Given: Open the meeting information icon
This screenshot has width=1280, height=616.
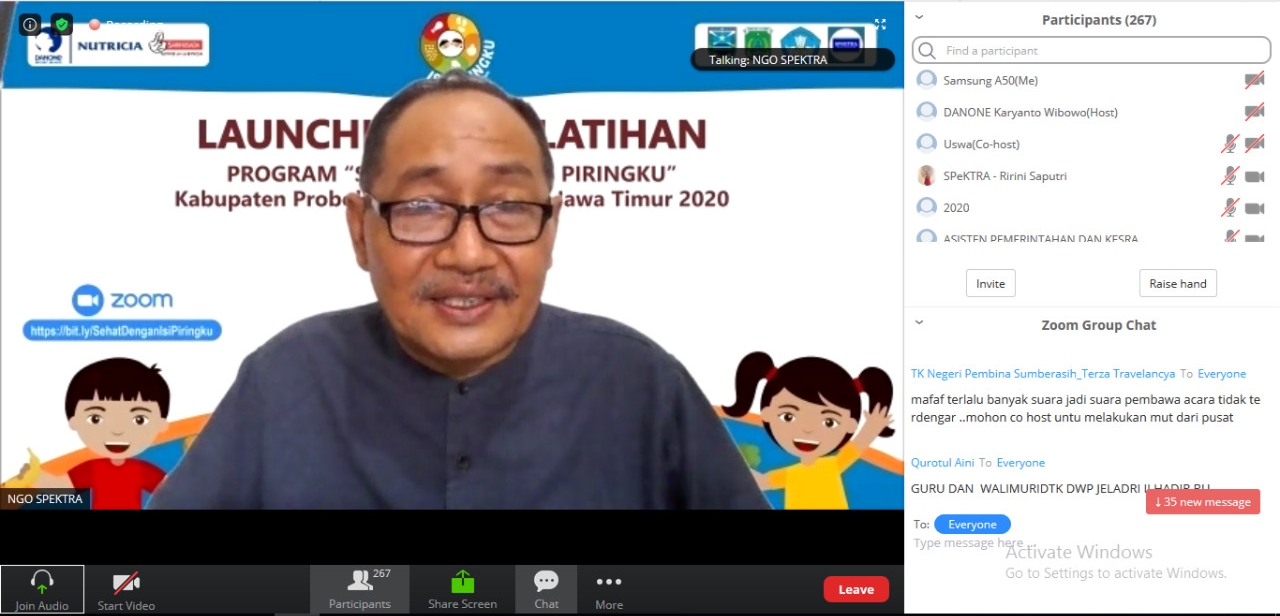Looking at the screenshot, I should click(x=30, y=24).
